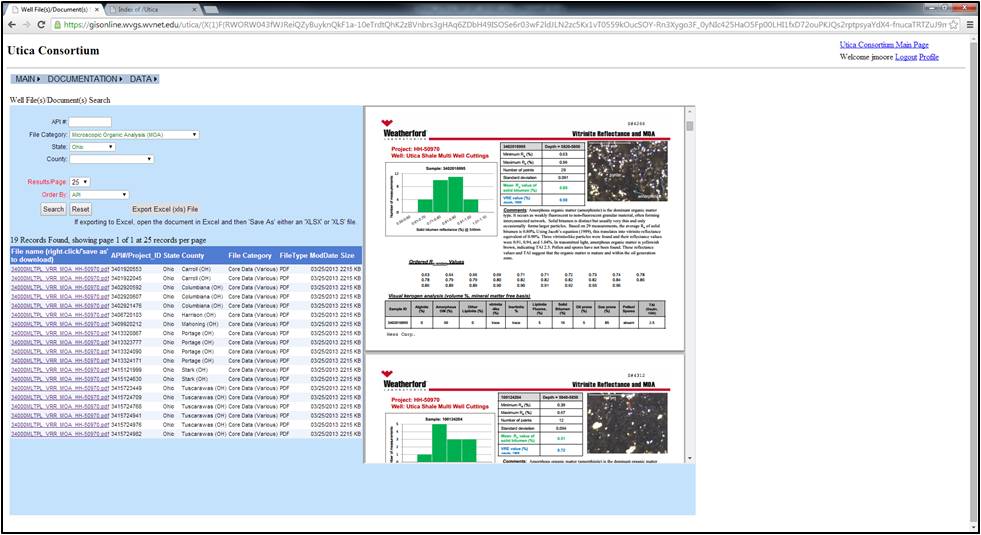981x535 pixels.
Task: Open the DATA menu
Action: click(x=144, y=78)
